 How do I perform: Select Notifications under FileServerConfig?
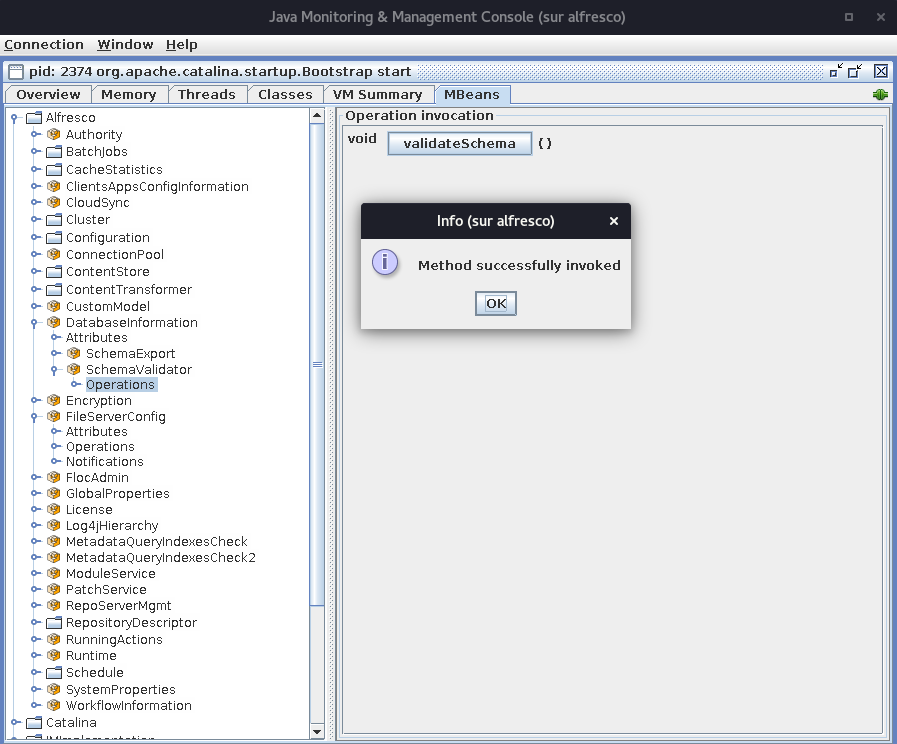pos(105,461)
